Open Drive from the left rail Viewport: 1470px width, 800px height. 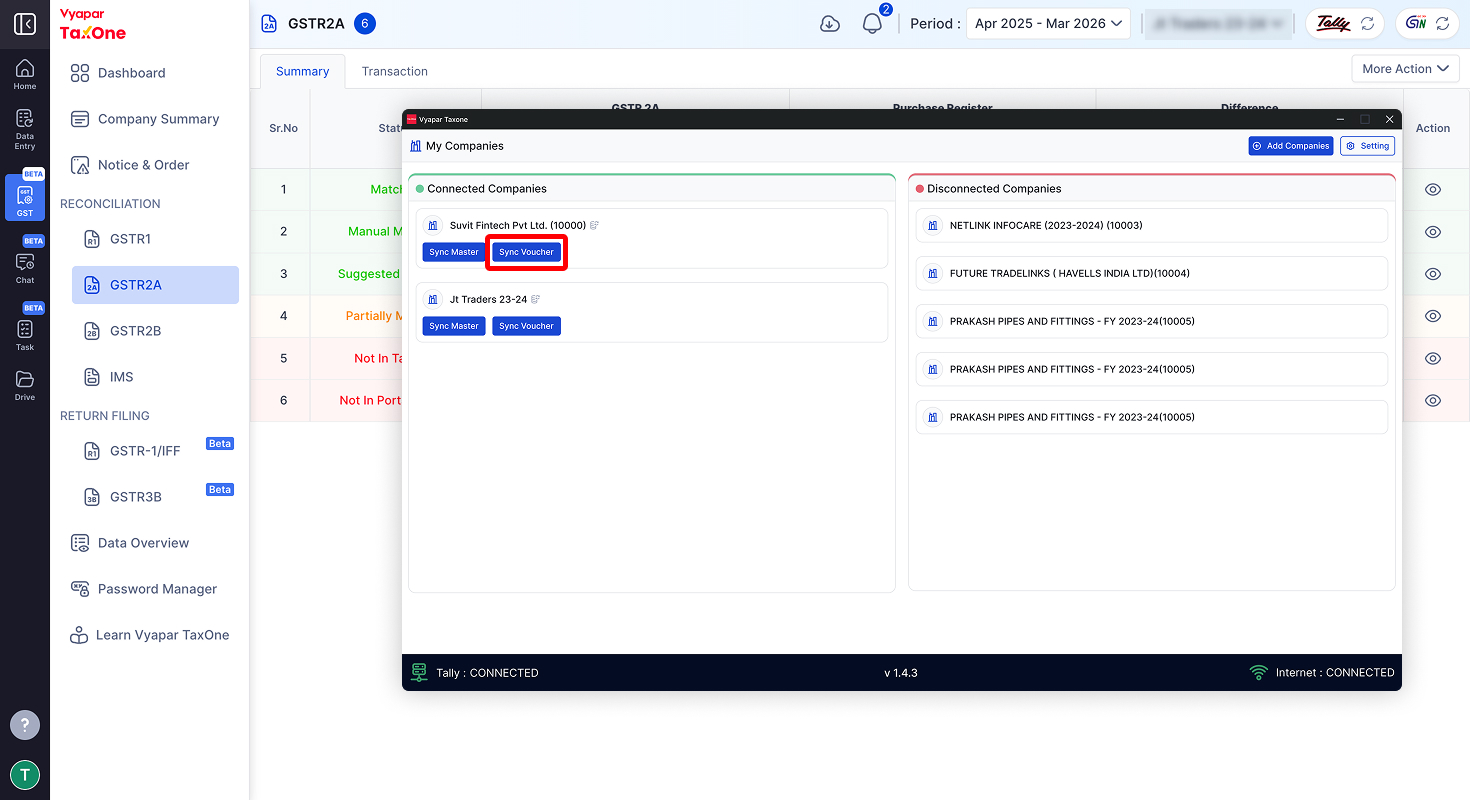(25, 385)
